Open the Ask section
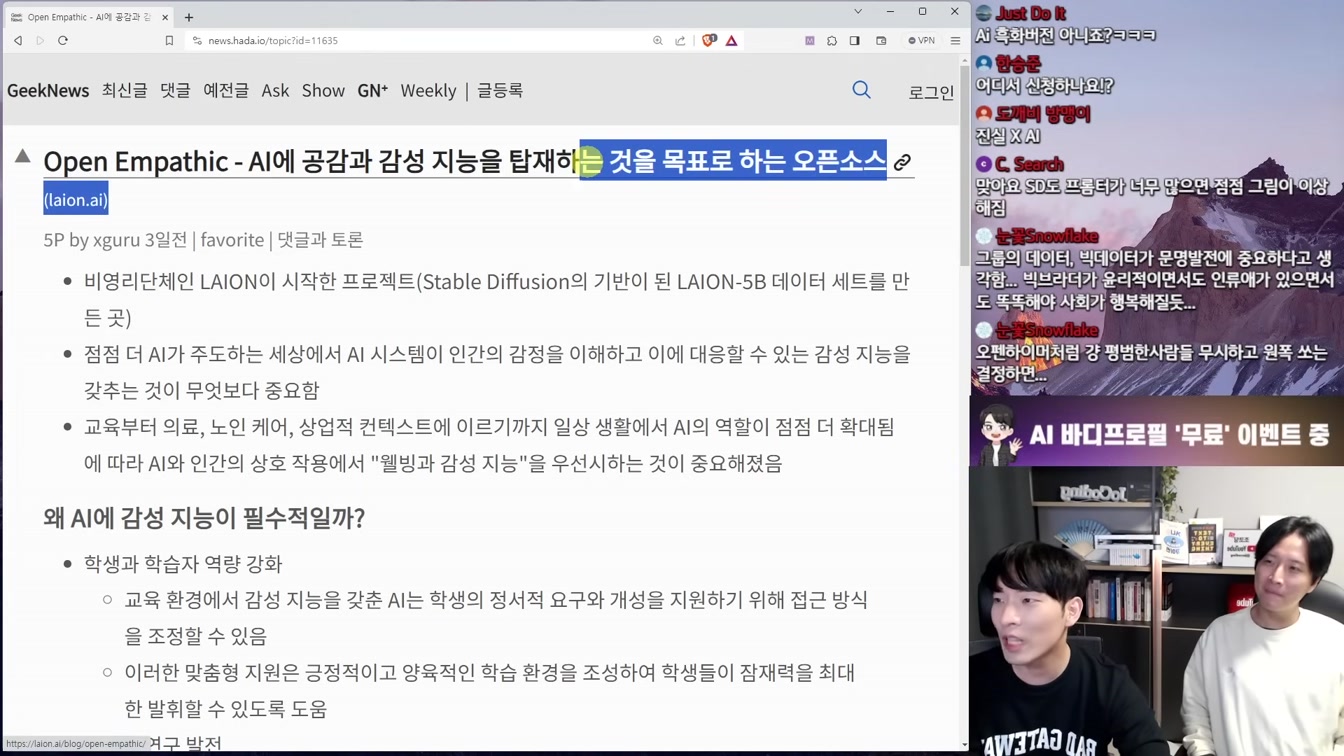The image size is (1344, 756). coord(275,90)
